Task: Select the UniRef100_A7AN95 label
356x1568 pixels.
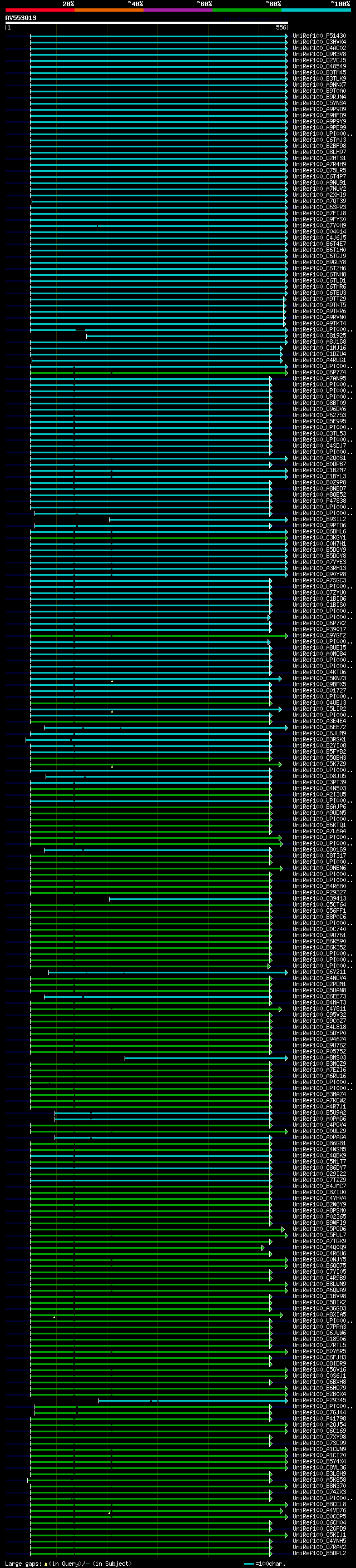Action: (x=319, y=379)
